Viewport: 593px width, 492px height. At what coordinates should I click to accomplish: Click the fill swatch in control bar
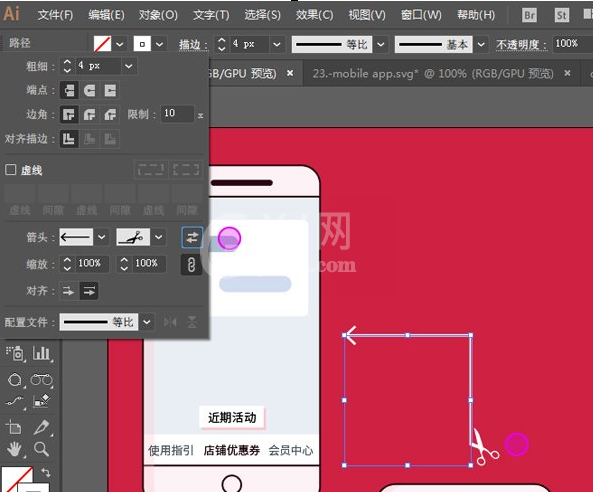click(x=102, y=44)
